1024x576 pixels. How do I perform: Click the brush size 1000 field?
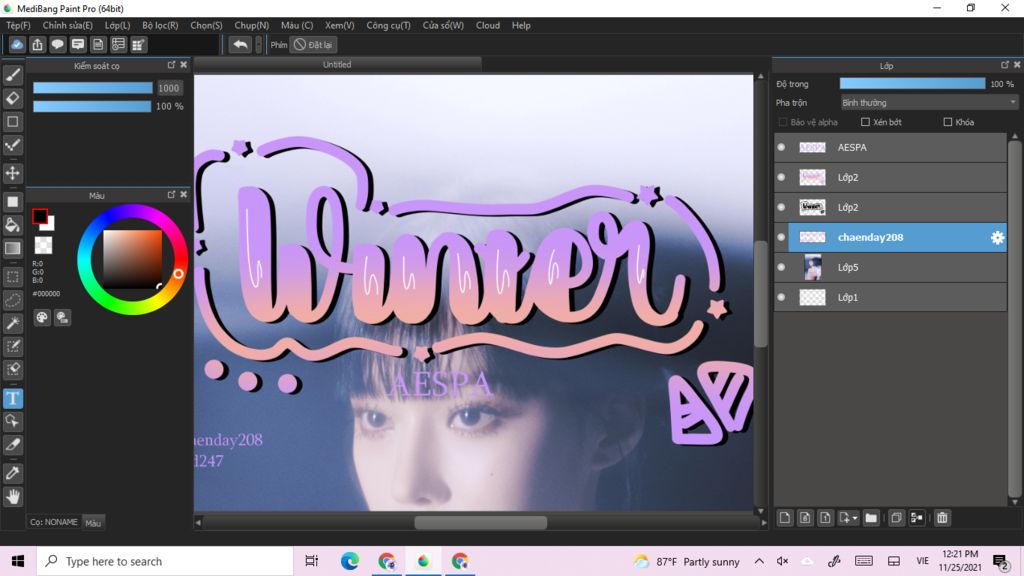pyautogui.click(x=169, y=88)
